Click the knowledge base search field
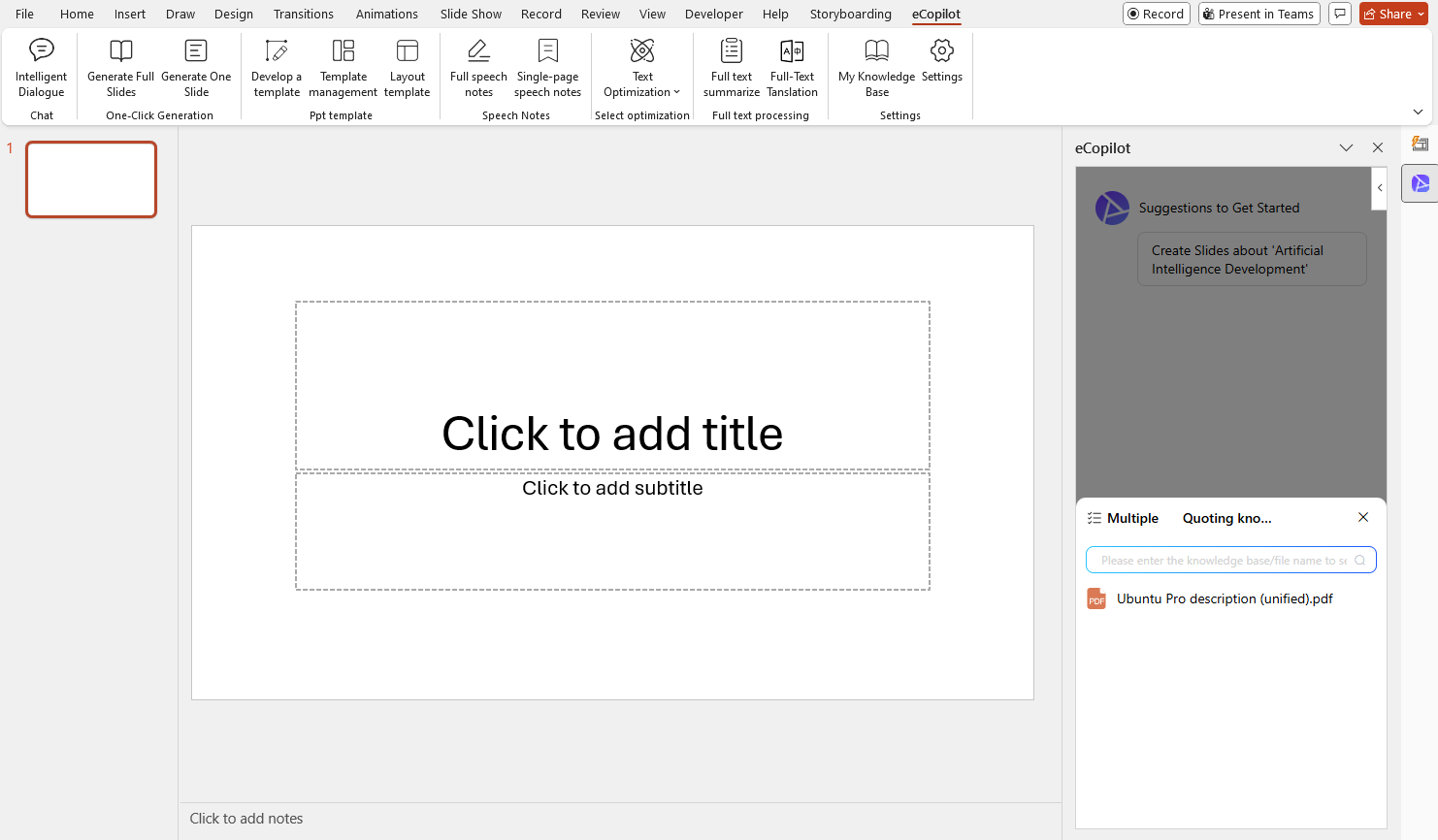The height and width of the screenshot is (840, 1438). tap(1223, 561)
